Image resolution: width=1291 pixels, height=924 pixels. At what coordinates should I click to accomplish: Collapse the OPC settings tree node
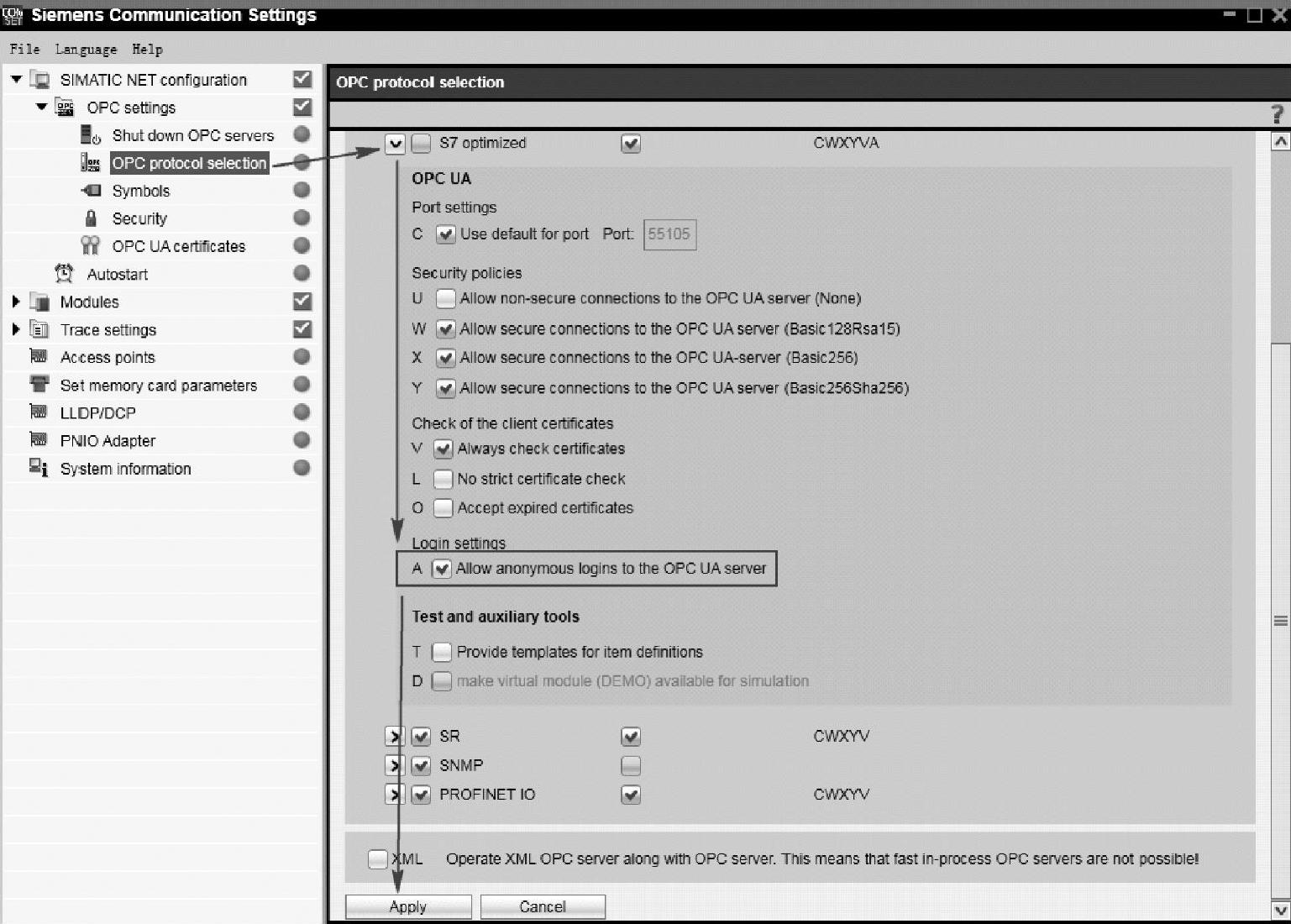point(41,108)
